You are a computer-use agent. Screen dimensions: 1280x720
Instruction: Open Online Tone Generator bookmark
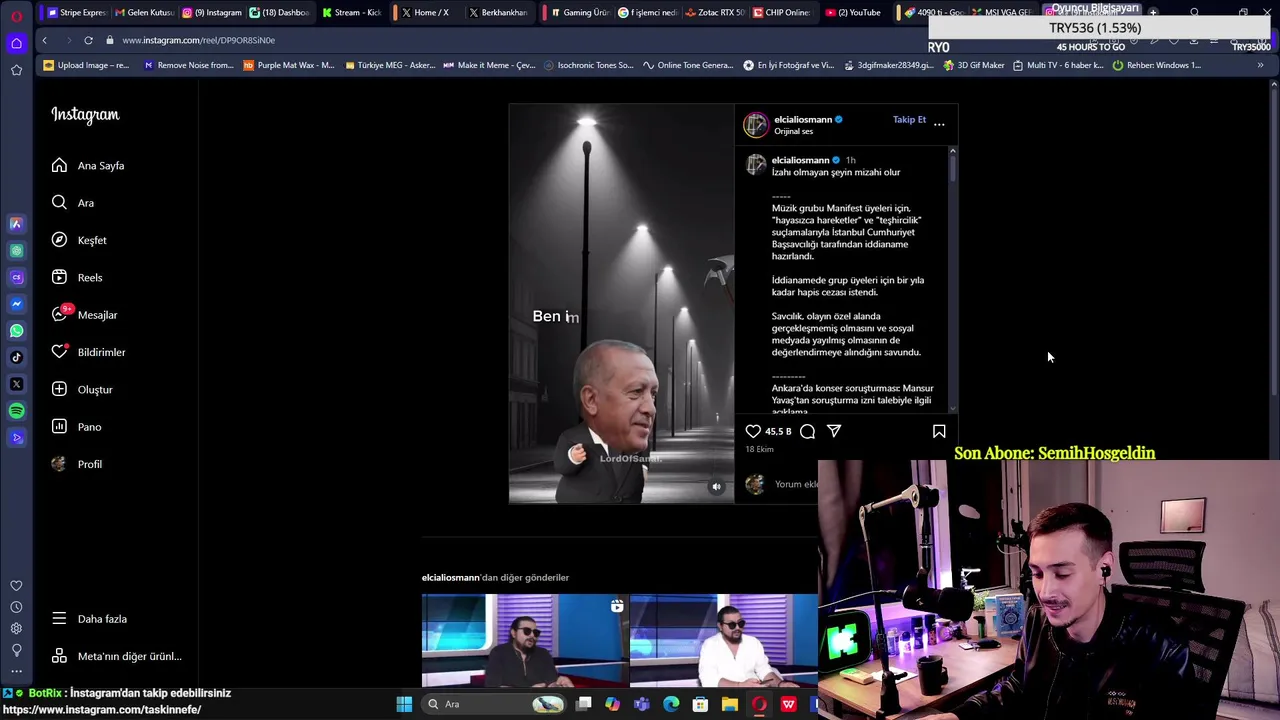[x=688, y=65]
